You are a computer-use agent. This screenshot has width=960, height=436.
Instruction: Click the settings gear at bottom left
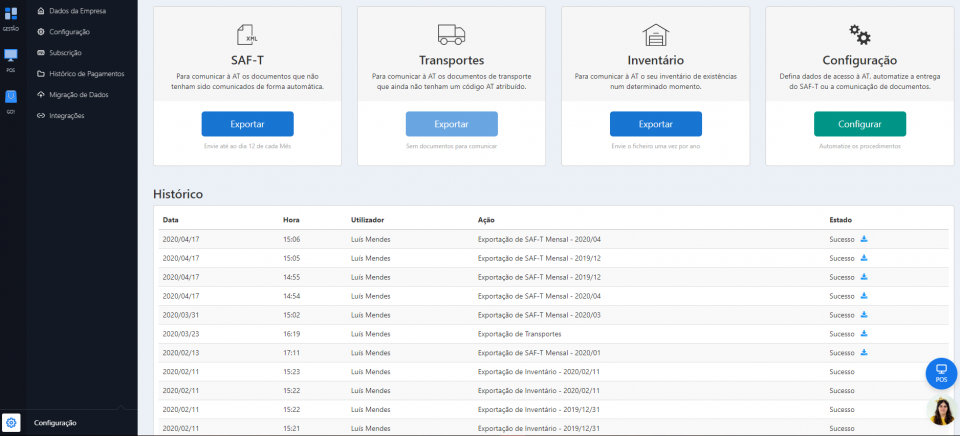tap(11, 422)
